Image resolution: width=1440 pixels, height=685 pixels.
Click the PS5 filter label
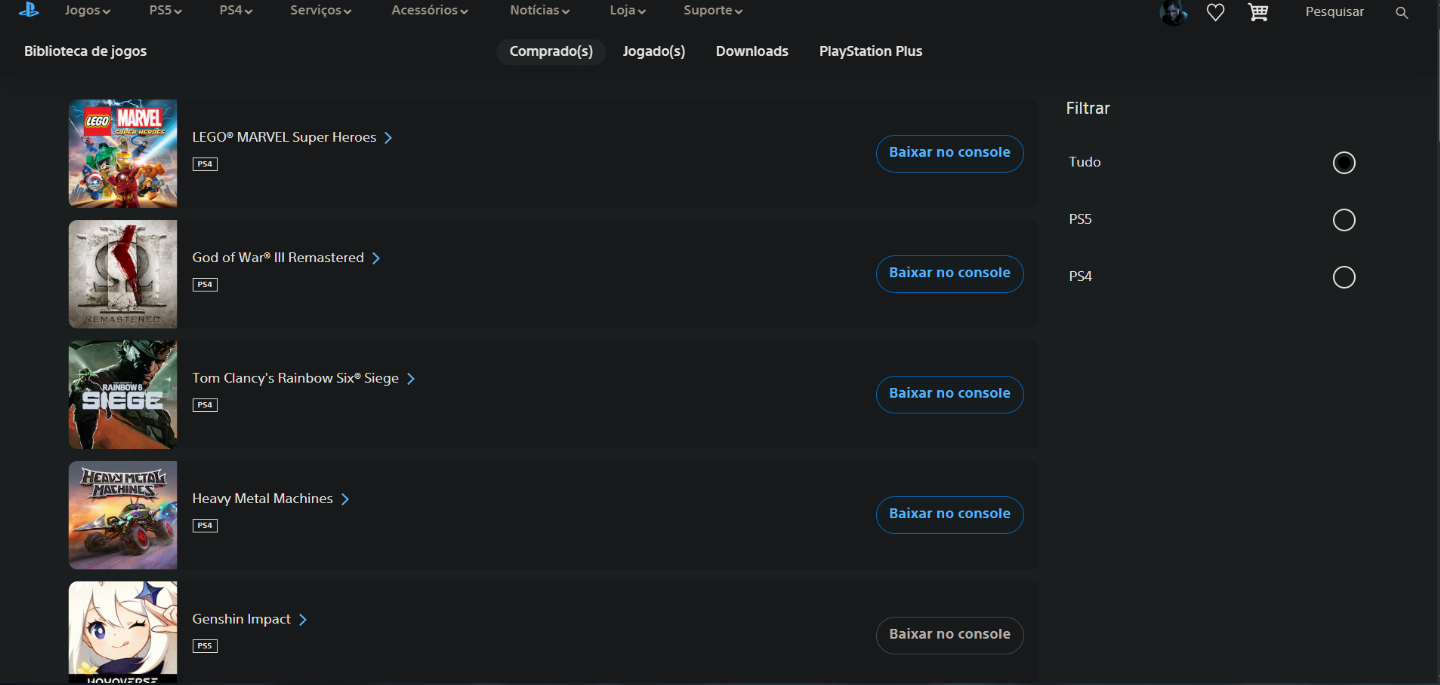1080,219
